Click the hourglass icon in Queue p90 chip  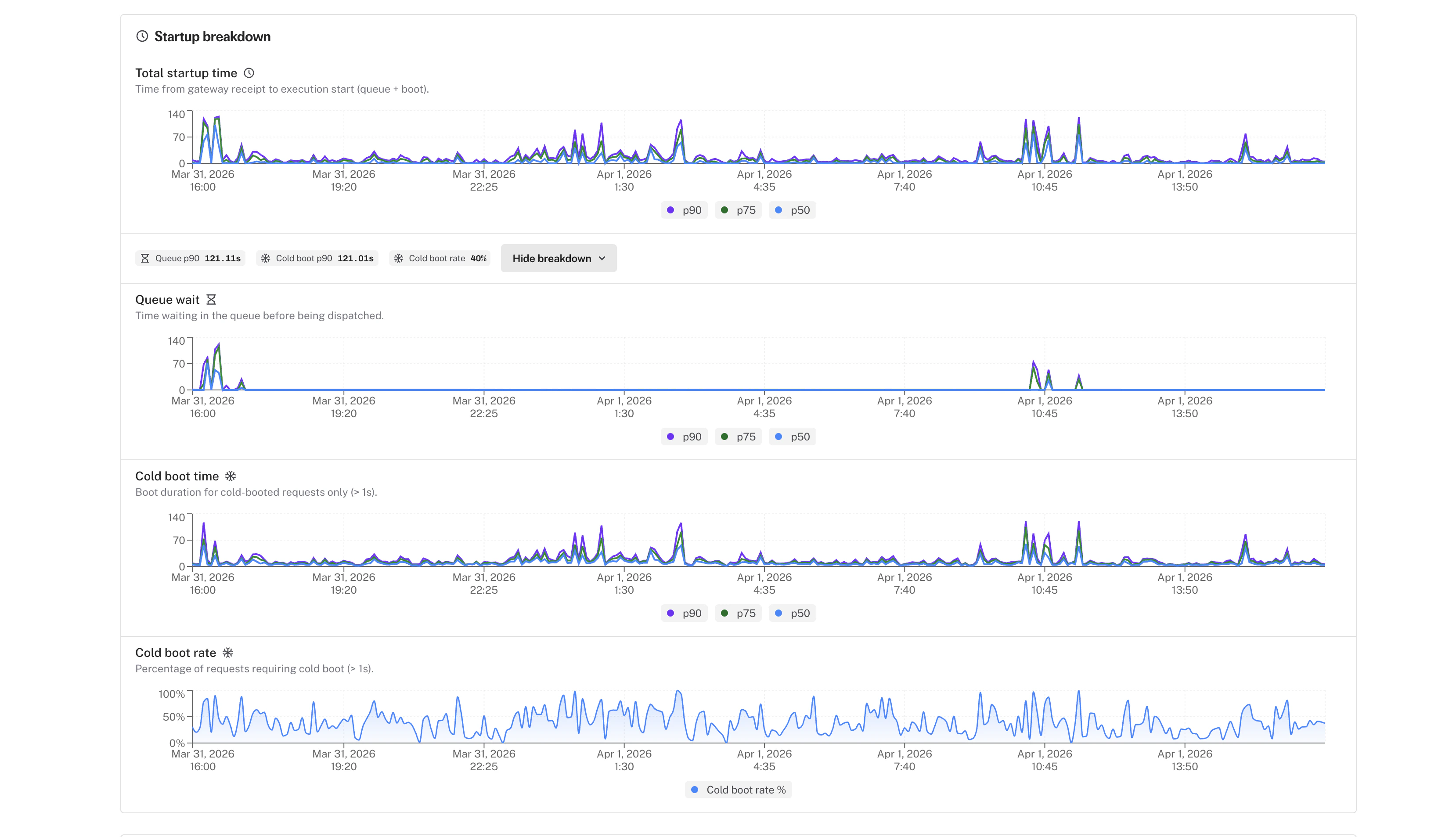coord(146,258)
